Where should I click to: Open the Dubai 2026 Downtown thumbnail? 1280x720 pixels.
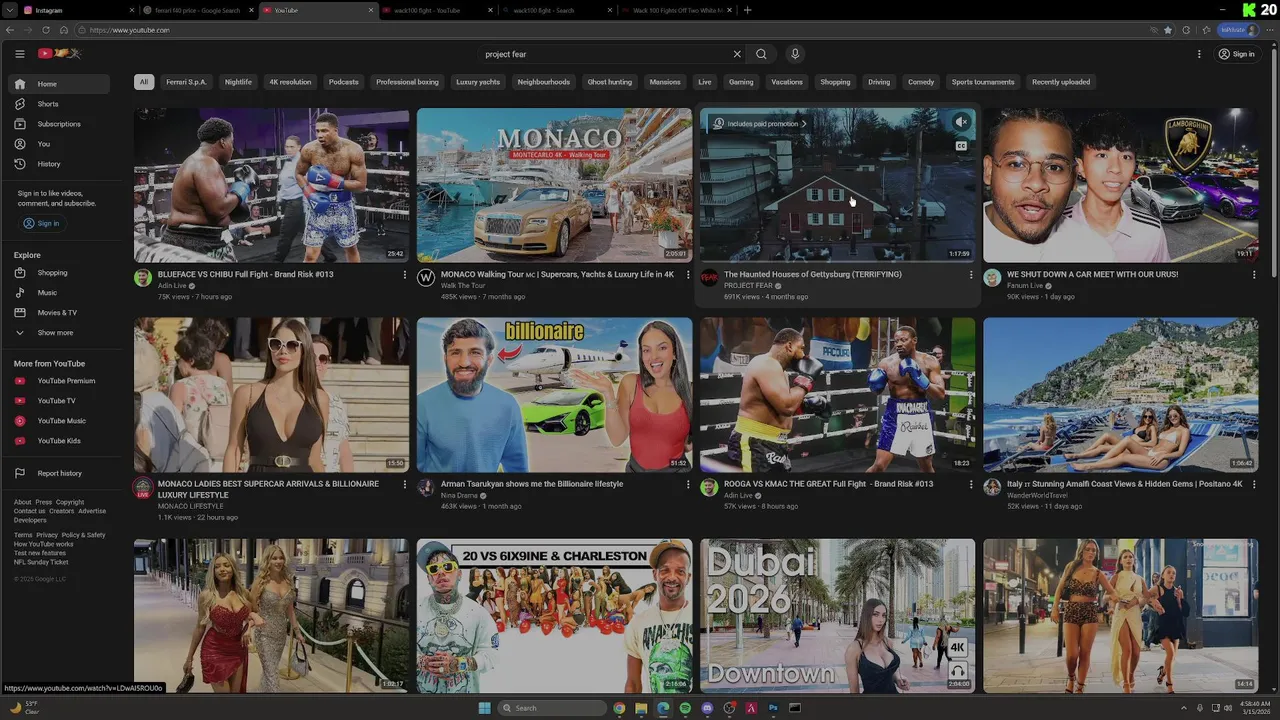click(x=838, y=616)
